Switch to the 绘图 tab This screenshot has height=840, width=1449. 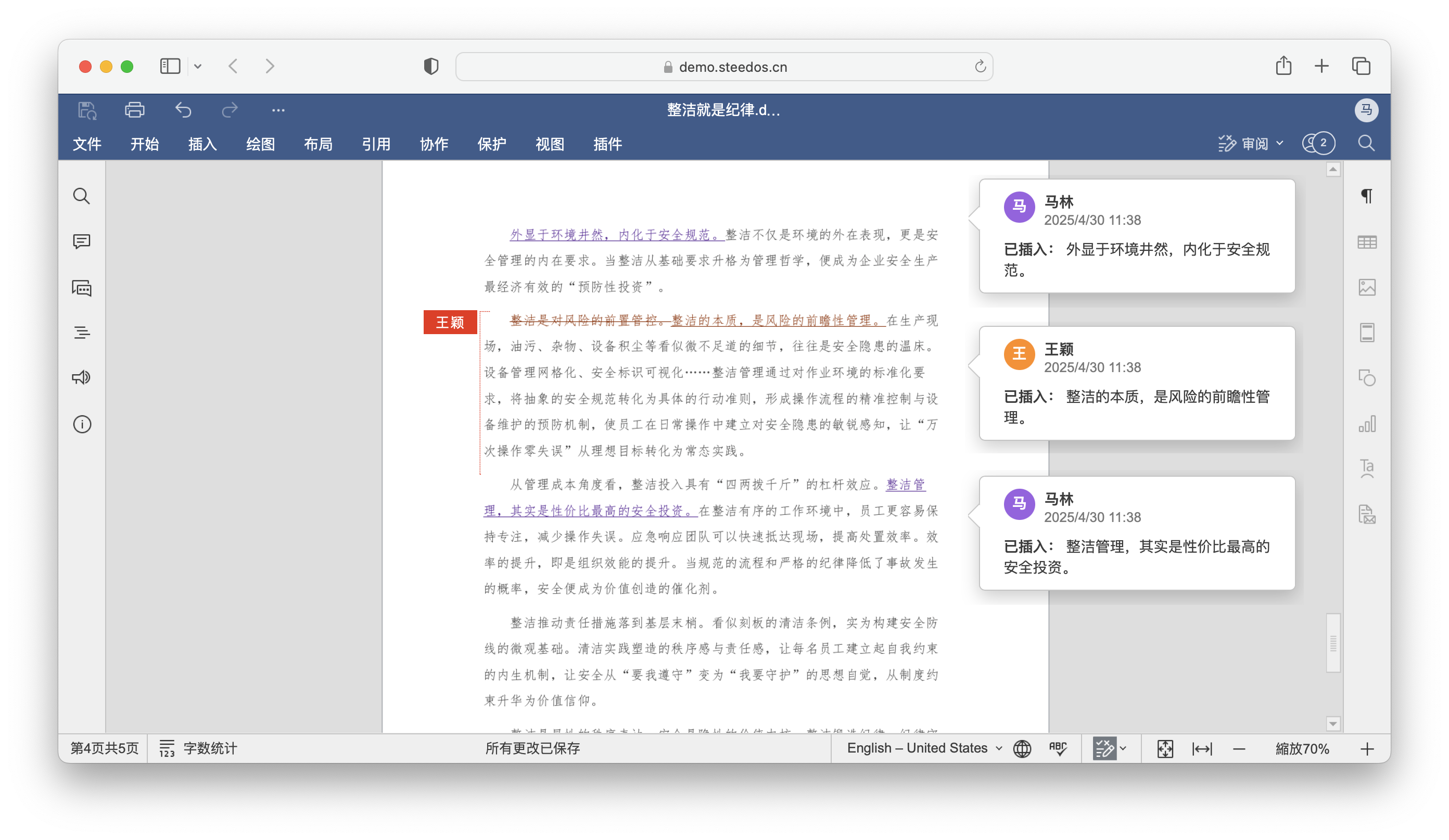(260, 144)
